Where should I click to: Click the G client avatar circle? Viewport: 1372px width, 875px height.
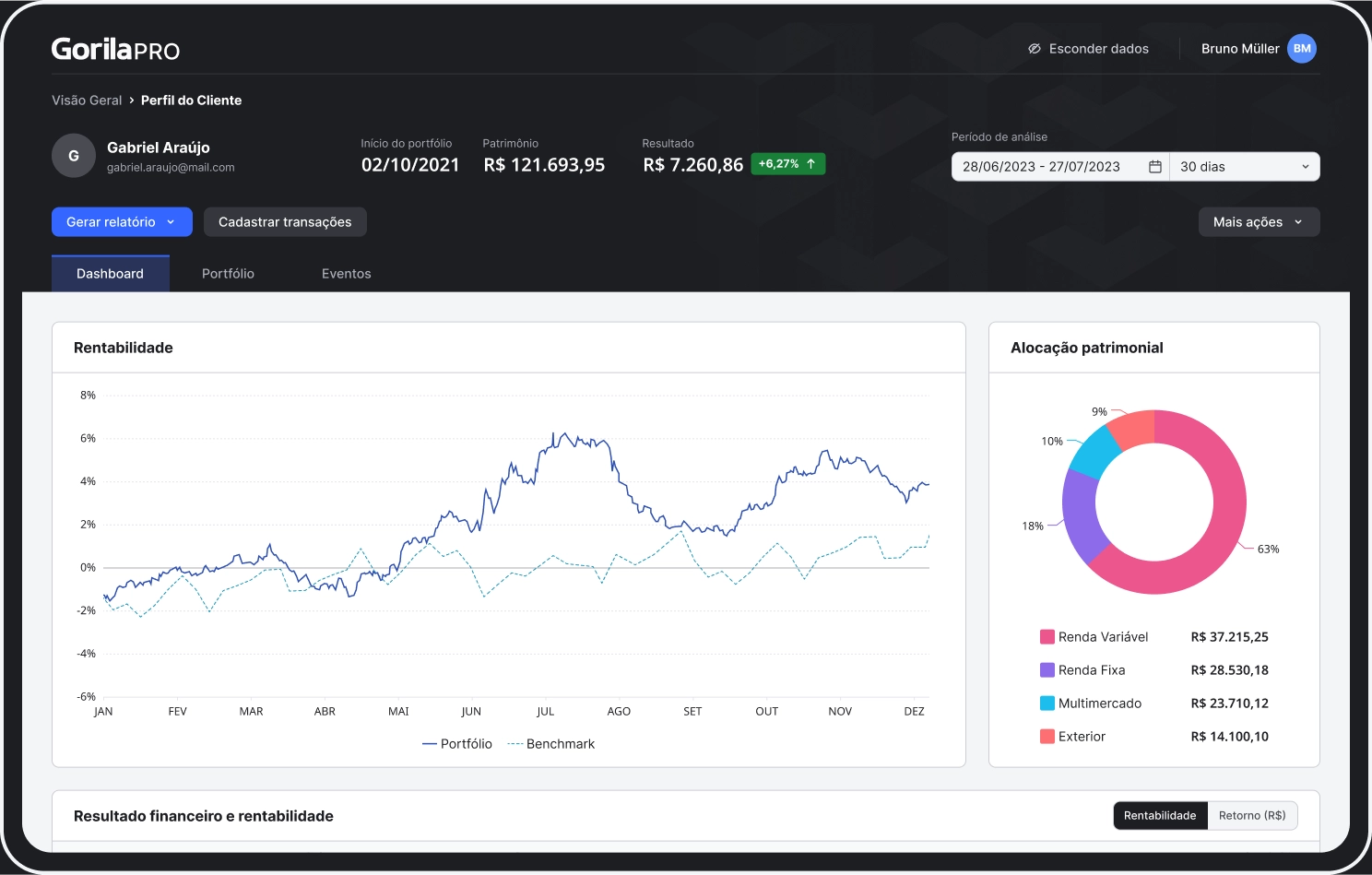74,156
